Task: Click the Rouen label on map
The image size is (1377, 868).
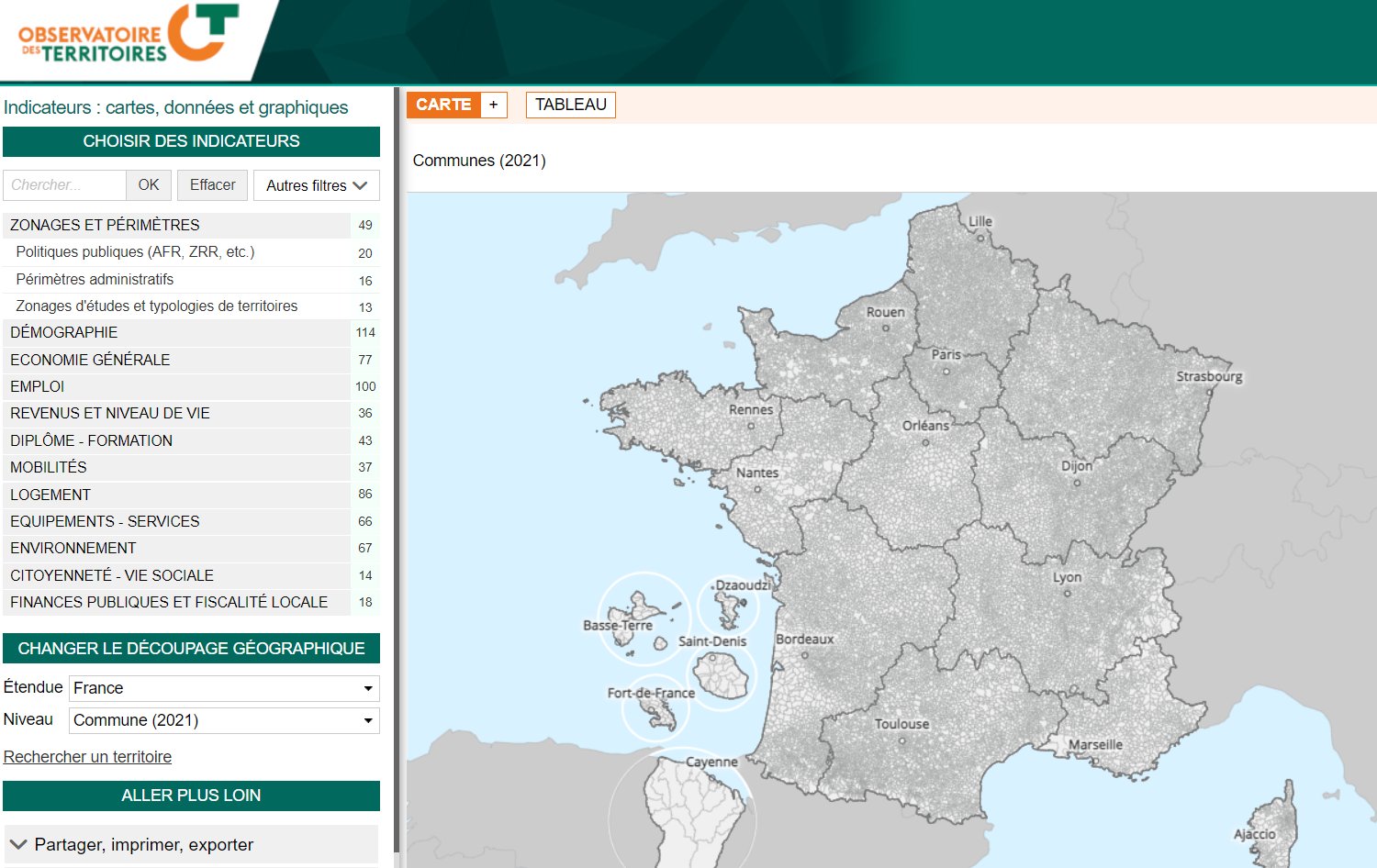Action: 885,312
